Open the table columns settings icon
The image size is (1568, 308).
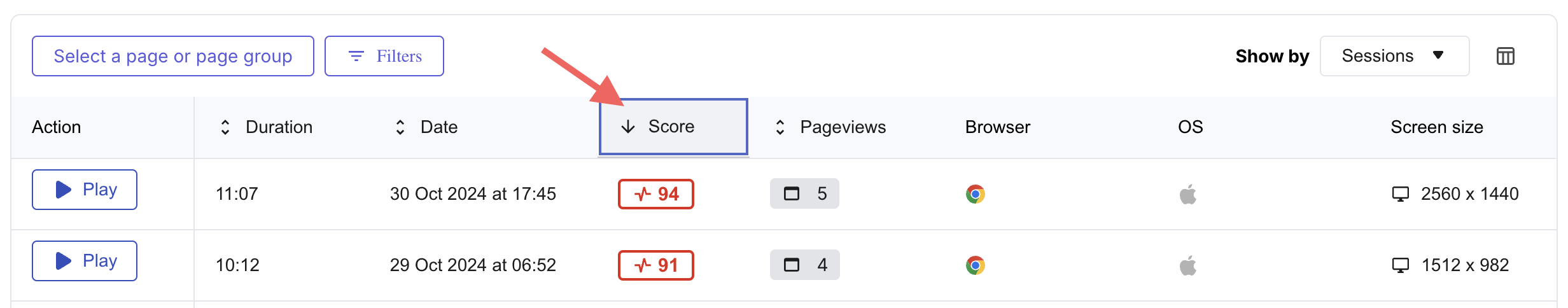point(1505,56)
